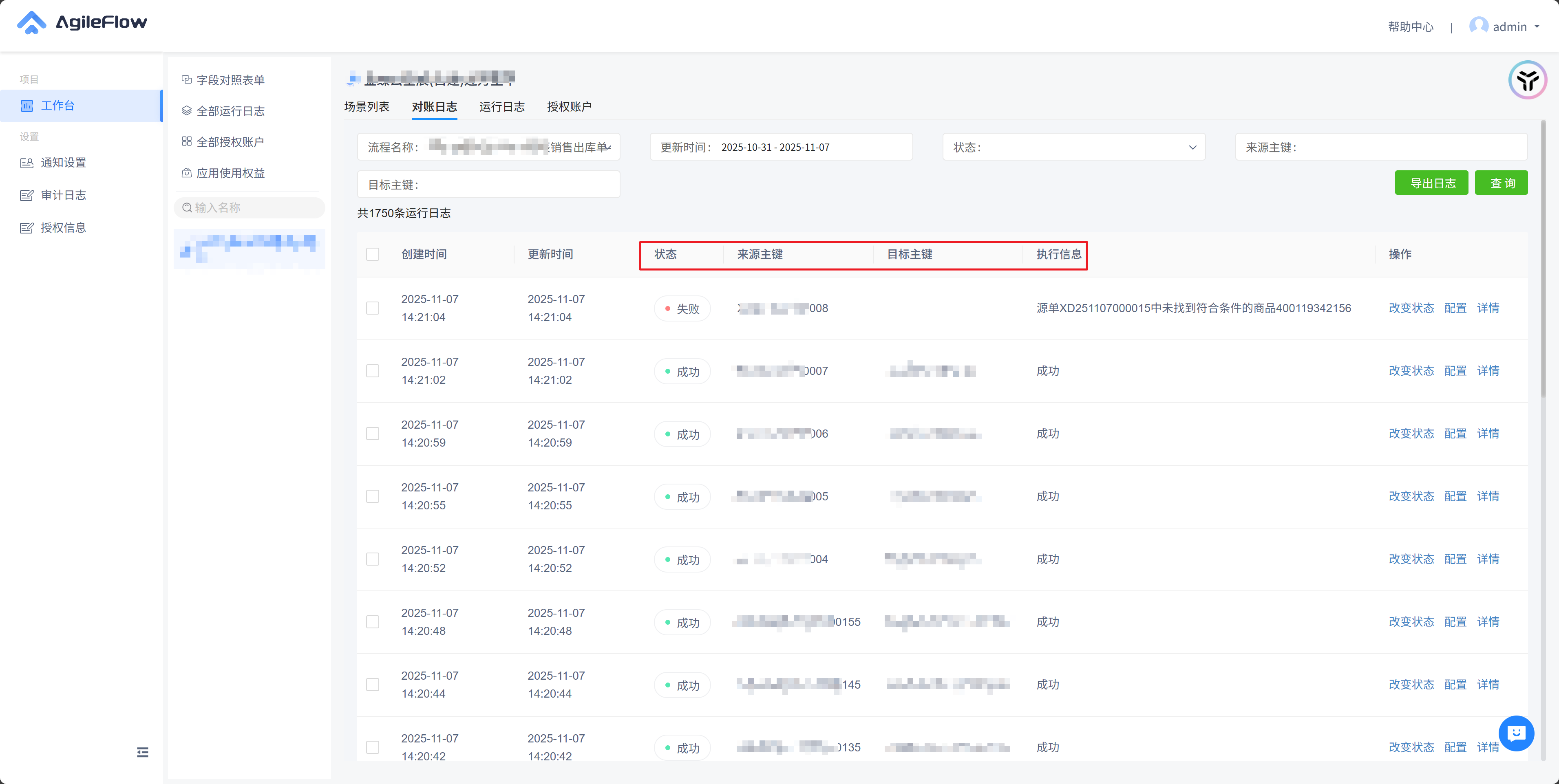This screenshot has width=1559, height=784.
Task: Switch to the 场景列表 tab
Action: [367, 106]
